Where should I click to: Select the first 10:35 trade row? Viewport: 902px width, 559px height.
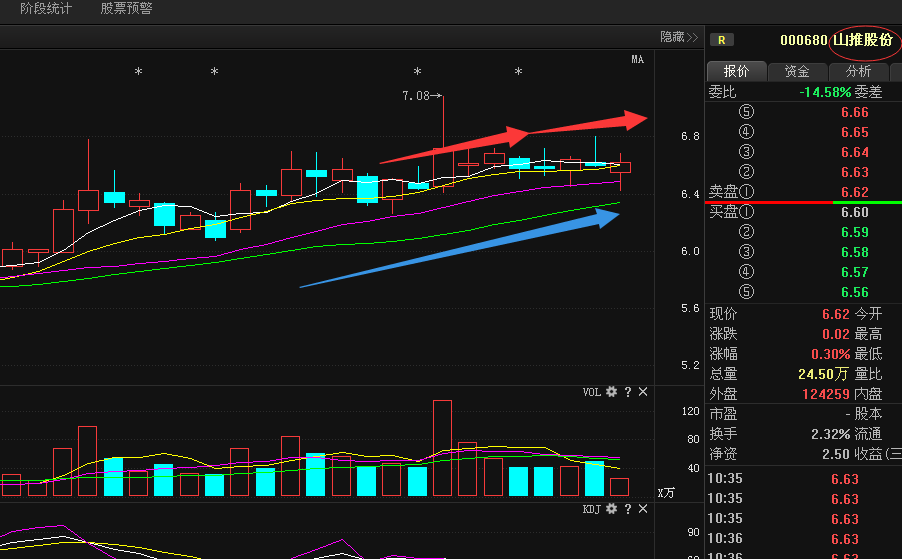(803, 478)
